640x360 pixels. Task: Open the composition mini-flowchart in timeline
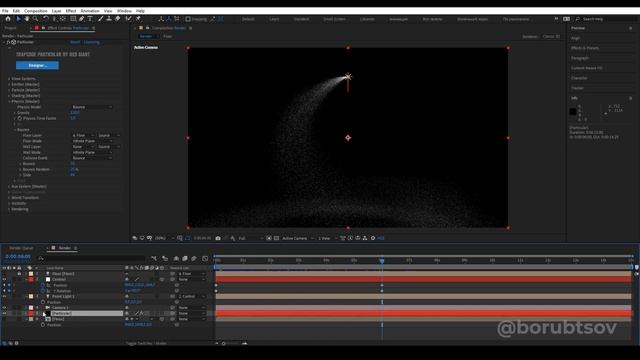pyautogui.click(x=154, y=258)
